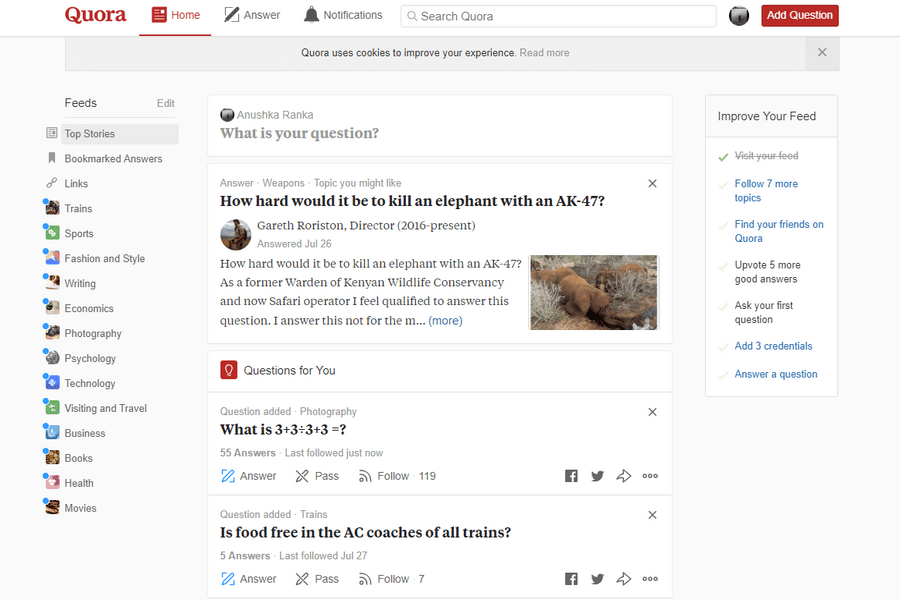Viewport: 900px width, 600px height.
Task: Click the search magnifier icon
Action: (x=413, y=15)
